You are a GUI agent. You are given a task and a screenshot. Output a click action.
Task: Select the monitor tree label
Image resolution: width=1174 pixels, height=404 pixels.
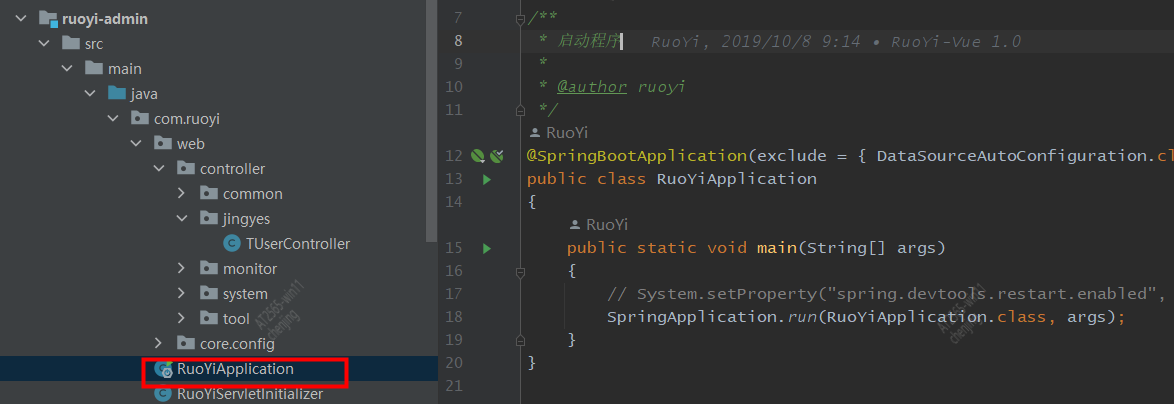(x=250, y=269)
